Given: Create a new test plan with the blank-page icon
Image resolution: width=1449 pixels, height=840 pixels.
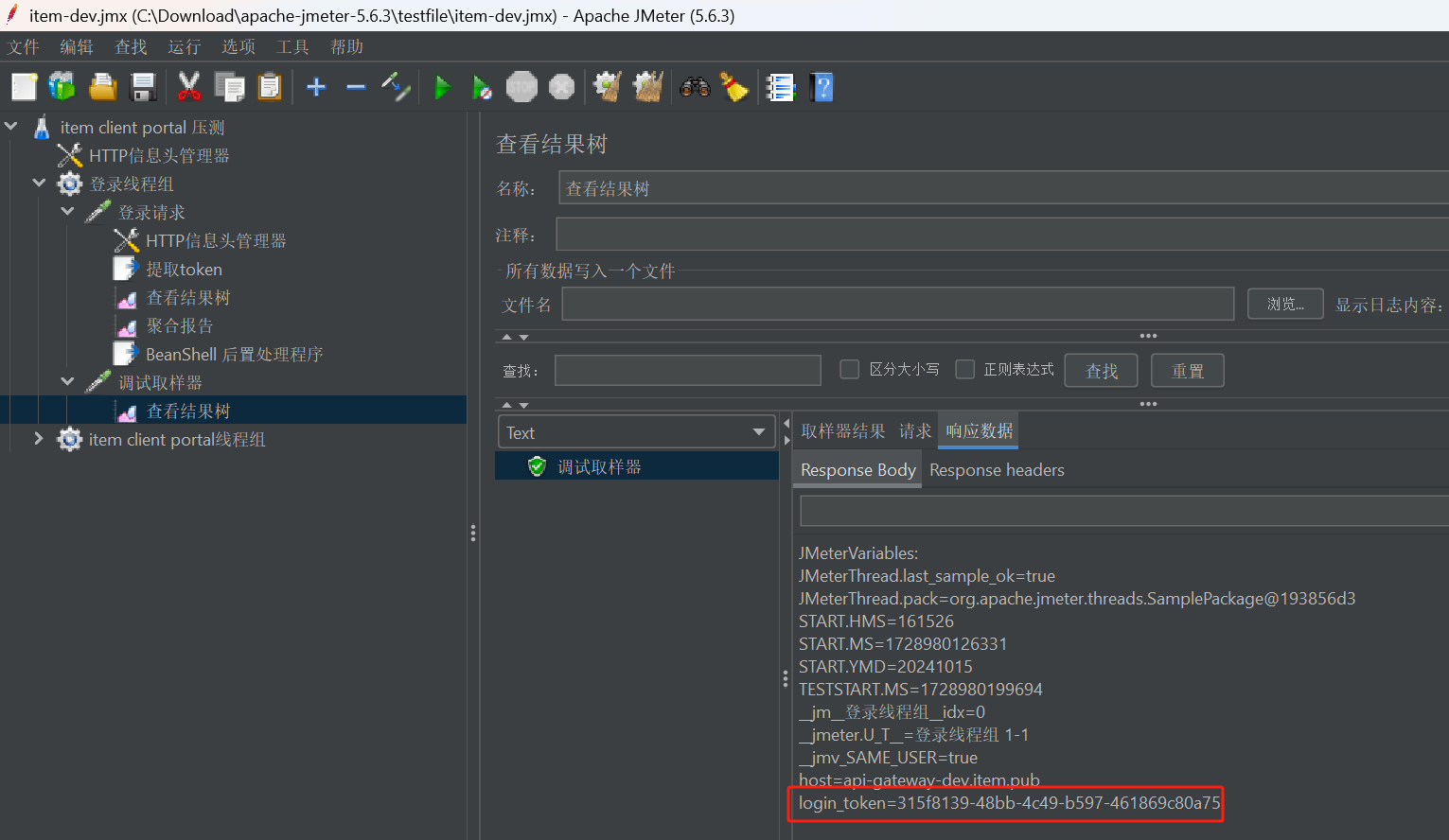Looking at the screenshot, I should tap(23, 87).
